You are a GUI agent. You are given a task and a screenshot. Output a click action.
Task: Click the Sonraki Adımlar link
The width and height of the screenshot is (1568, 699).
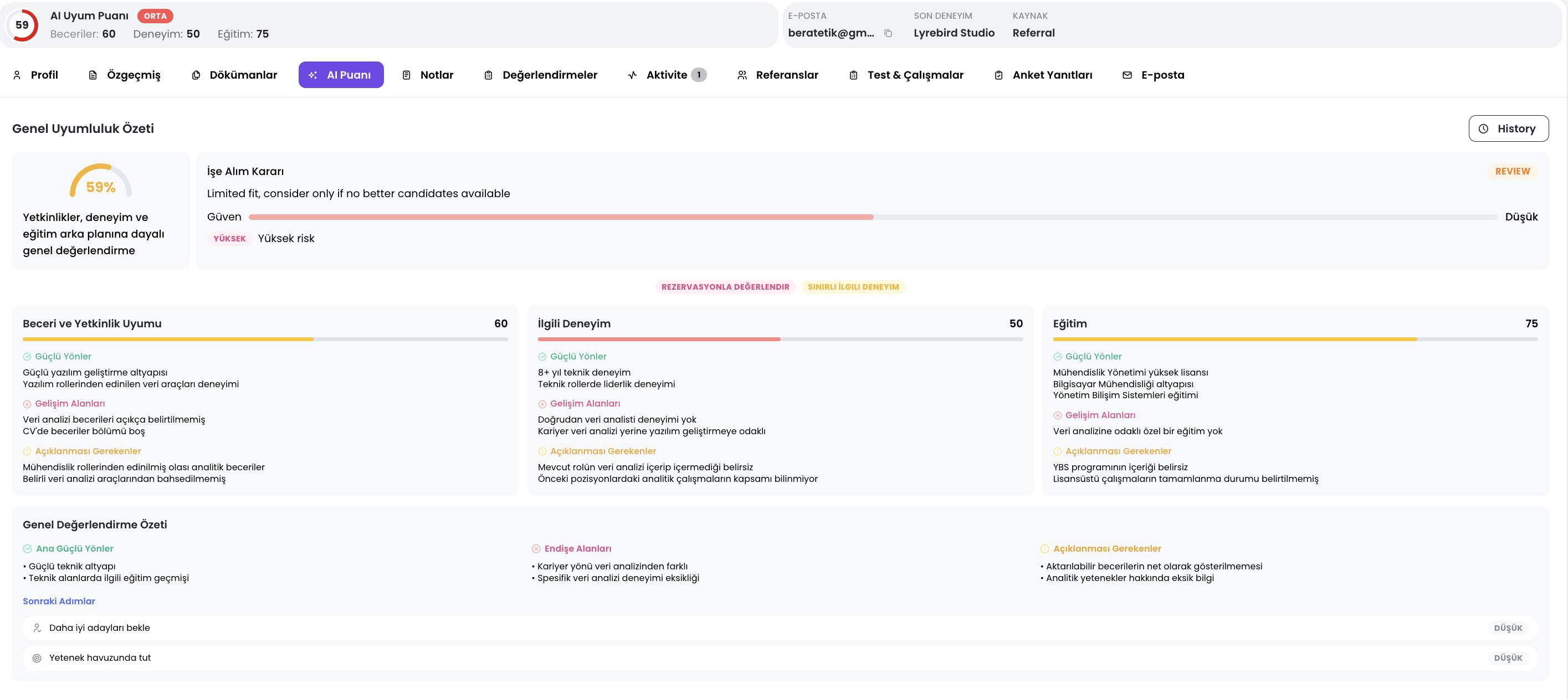(59, 601)
